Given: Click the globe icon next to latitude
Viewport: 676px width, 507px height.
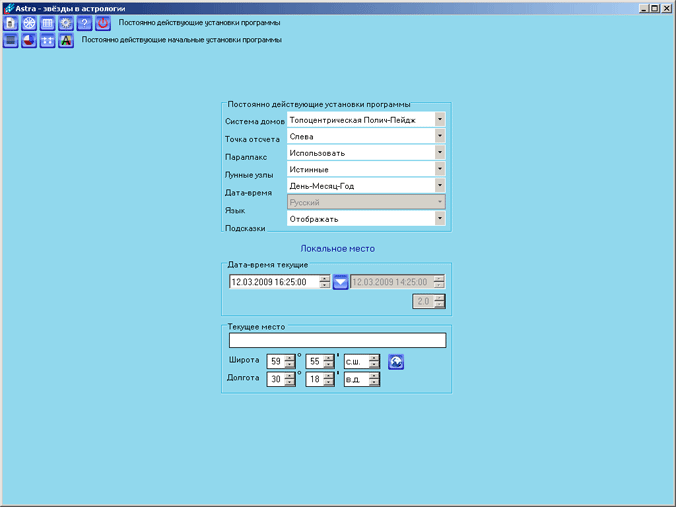Looking at the screenshot, I should click(396, 362).
